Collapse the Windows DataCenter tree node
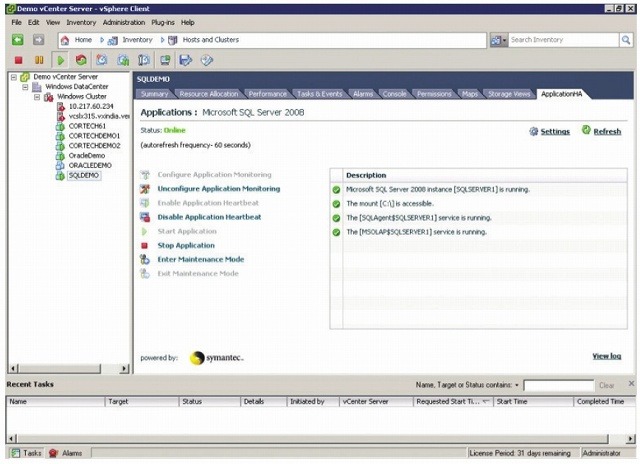640x464 pixels. point(25,87)
